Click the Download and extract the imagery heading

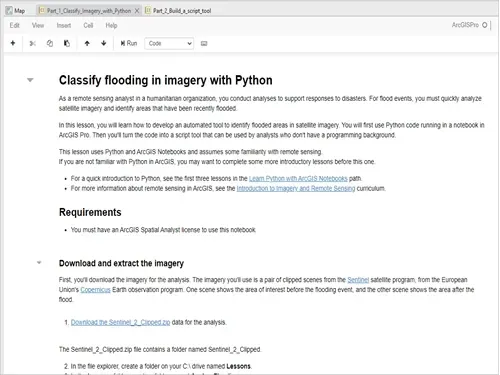pyautogui.click(x=121, y=263)
